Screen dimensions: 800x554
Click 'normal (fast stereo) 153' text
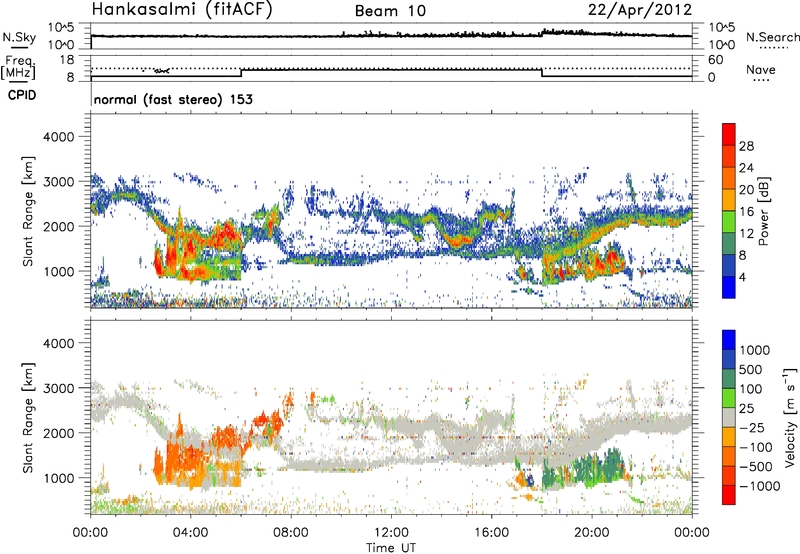click(173, 99)
